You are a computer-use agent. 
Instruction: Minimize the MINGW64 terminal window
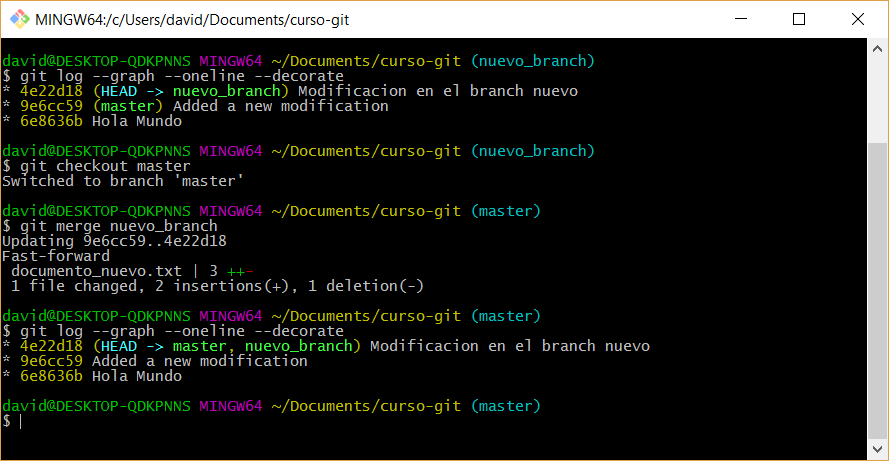click(x=741, y=19)
